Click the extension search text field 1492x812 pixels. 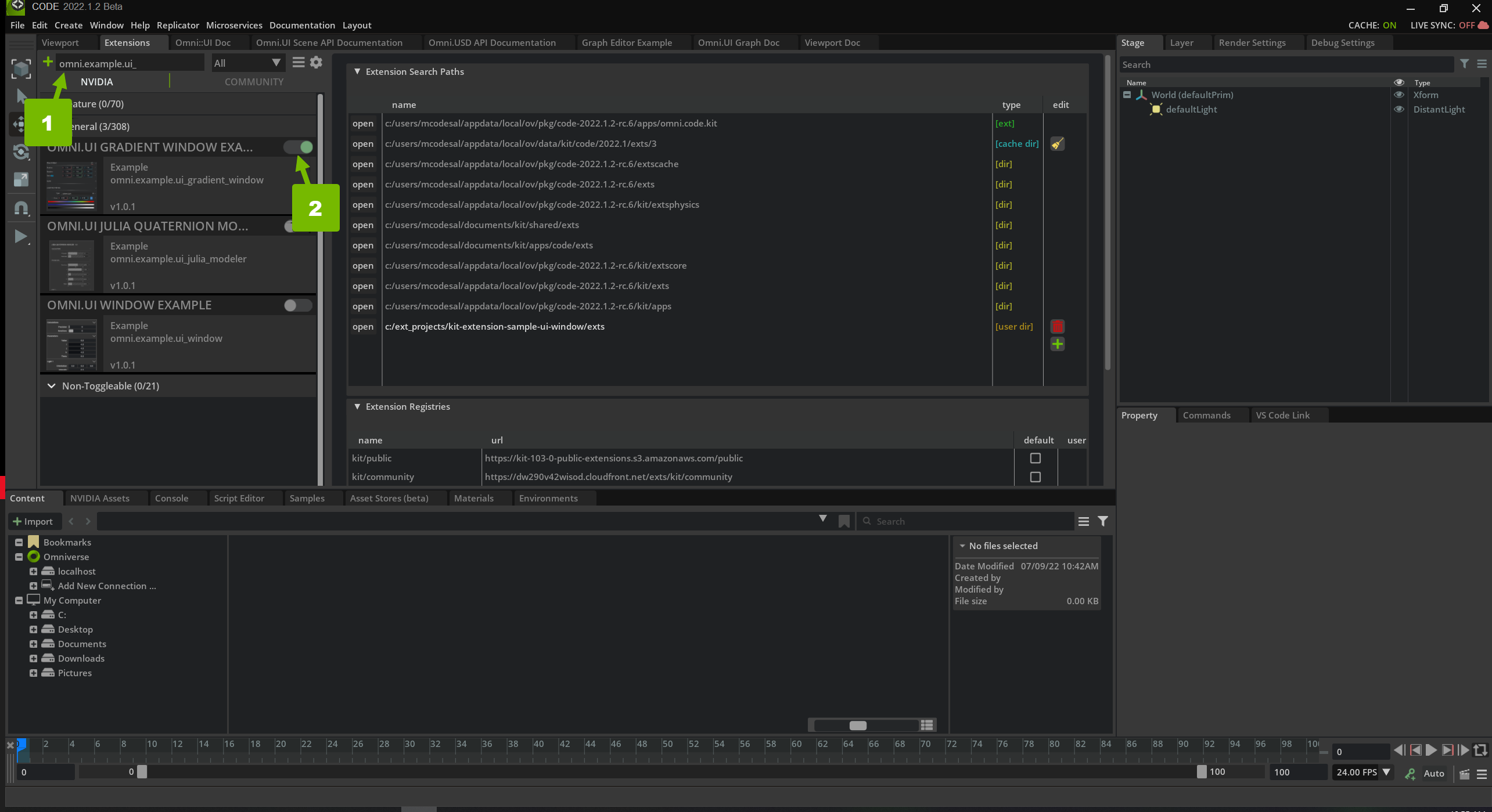tap(130, 63)
